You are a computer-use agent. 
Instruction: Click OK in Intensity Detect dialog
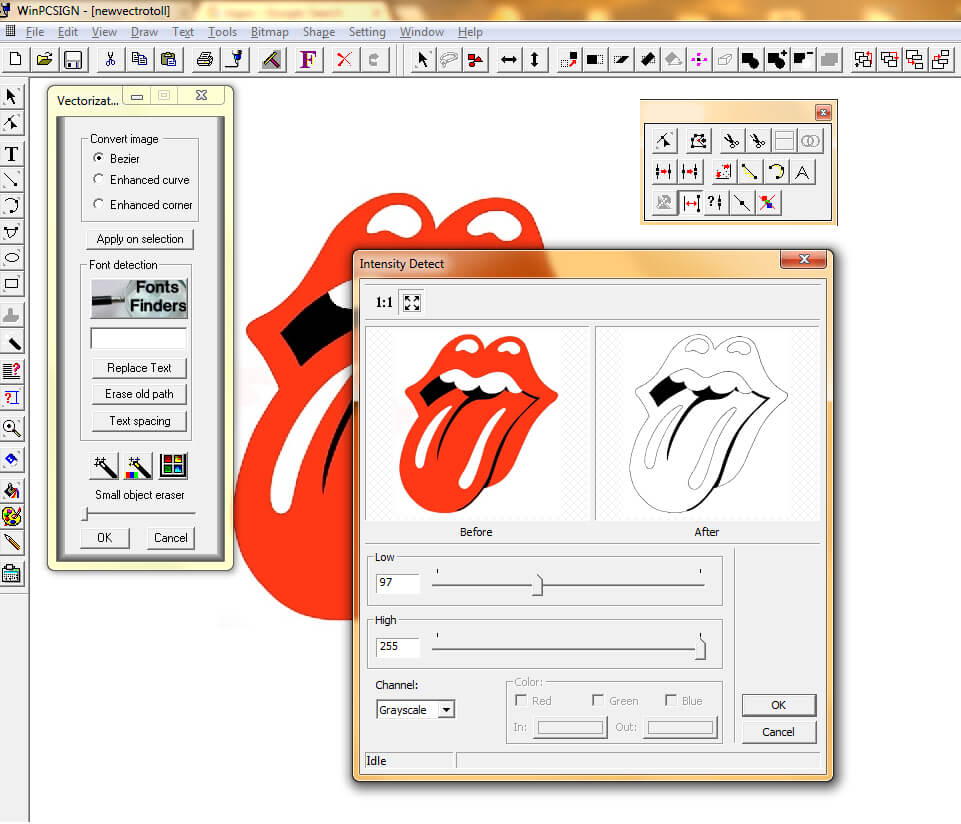tap(778, 705)
